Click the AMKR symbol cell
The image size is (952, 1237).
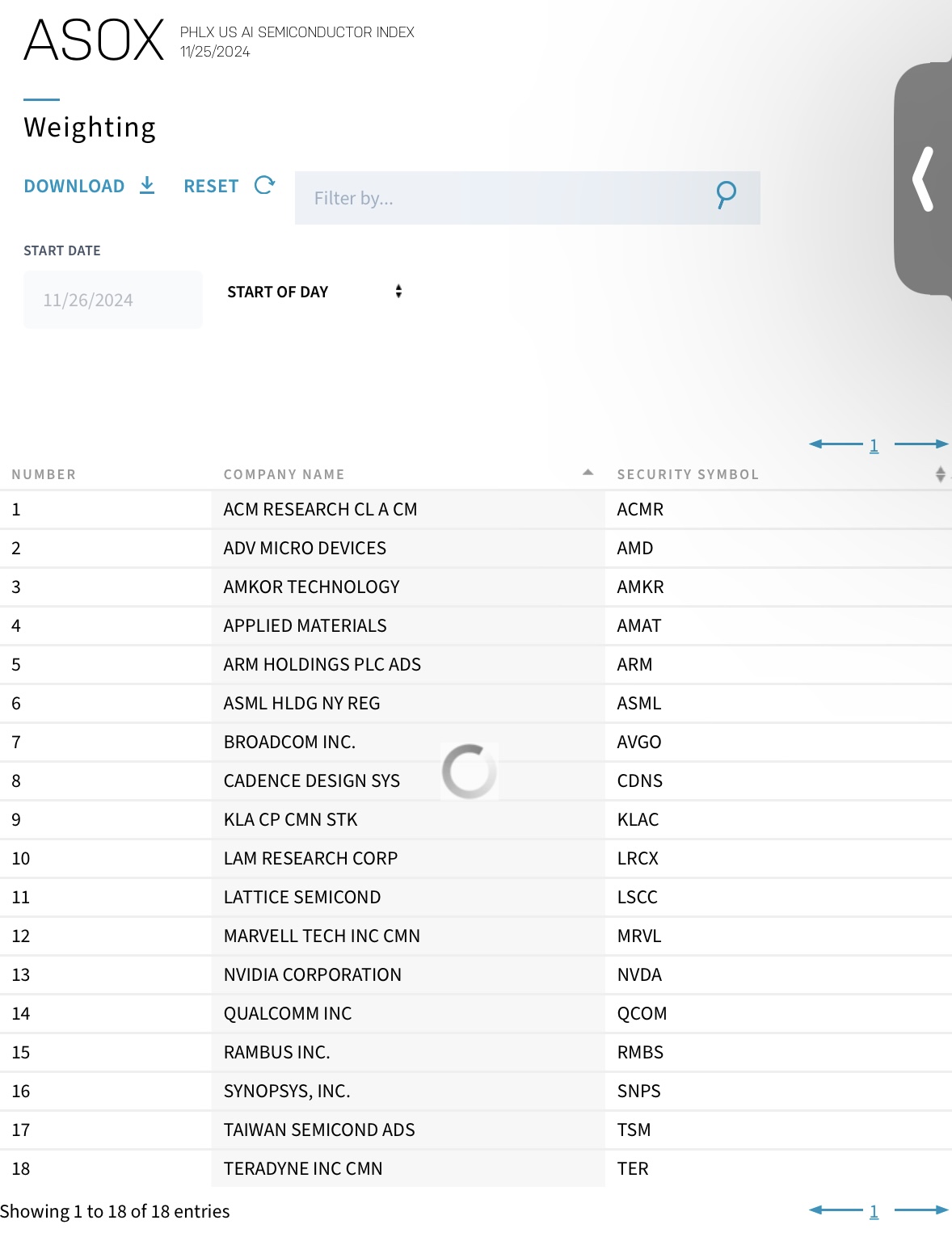coord(778,587)
